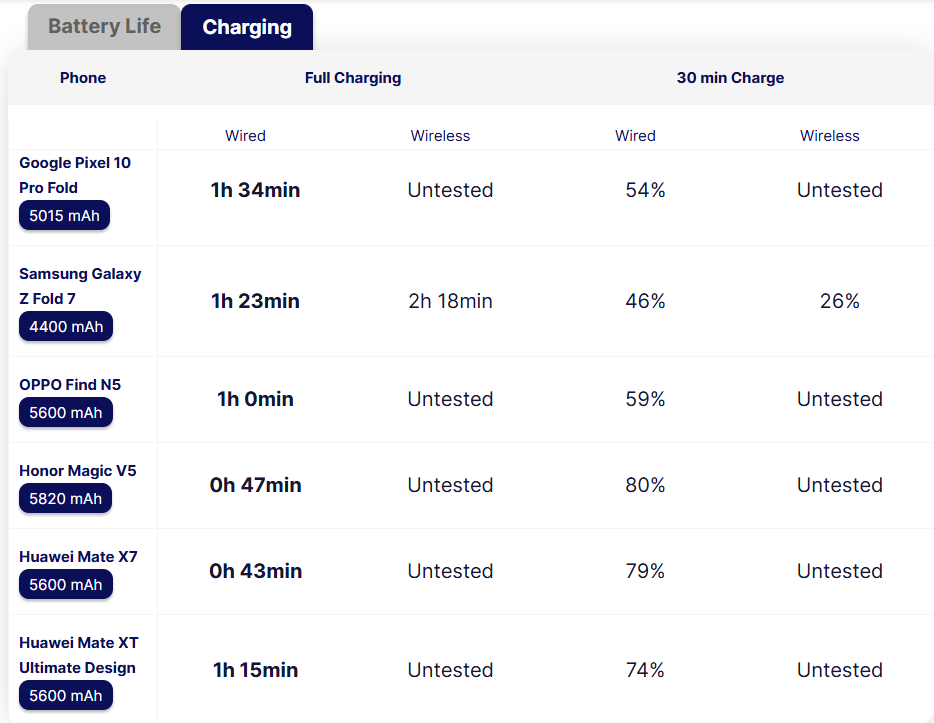Click the OPPO Find N5 phone name
Image resolution: width=934 pixels, height=723 pixels.
click(x=70, y=385)
